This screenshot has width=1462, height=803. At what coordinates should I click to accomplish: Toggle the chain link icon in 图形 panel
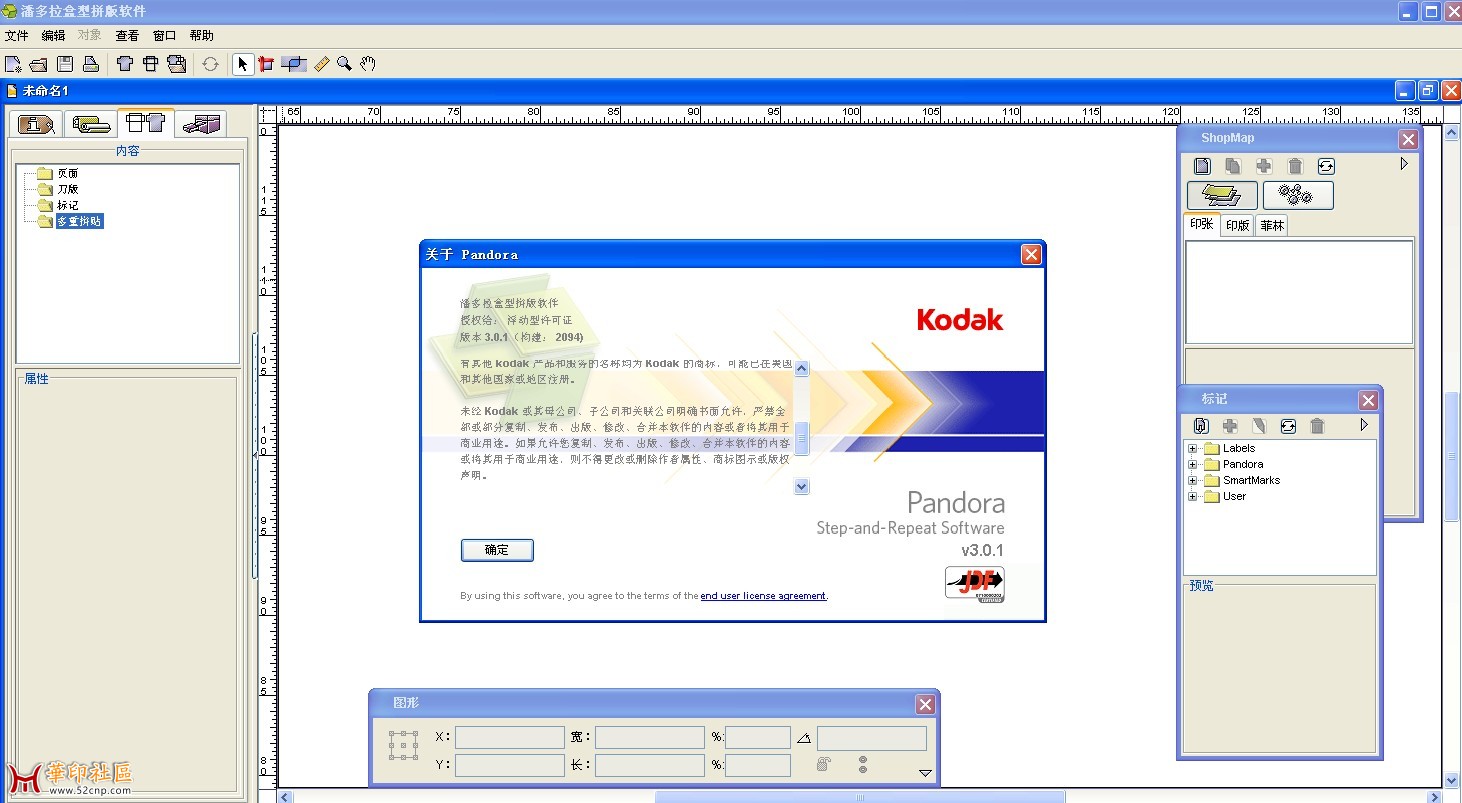[863, 765]
